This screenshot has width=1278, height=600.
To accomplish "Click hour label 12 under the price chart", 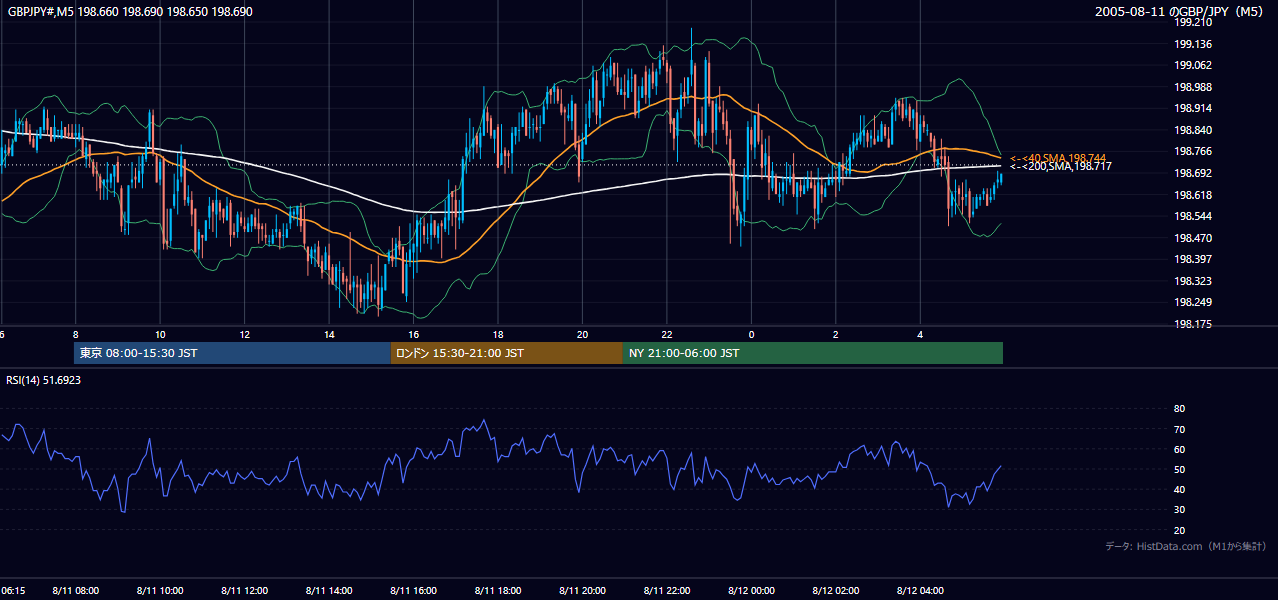I will pyautogui.click(x=245, y=334).
